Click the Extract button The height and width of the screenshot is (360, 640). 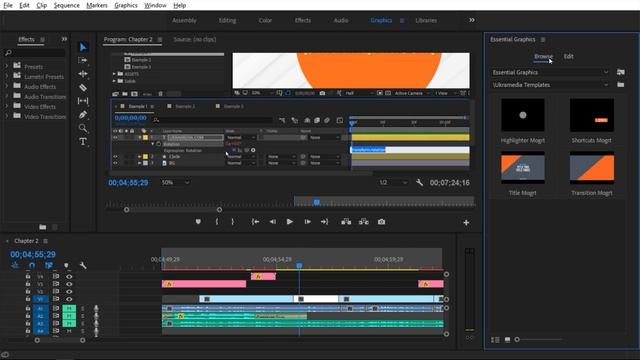(364, 222)
